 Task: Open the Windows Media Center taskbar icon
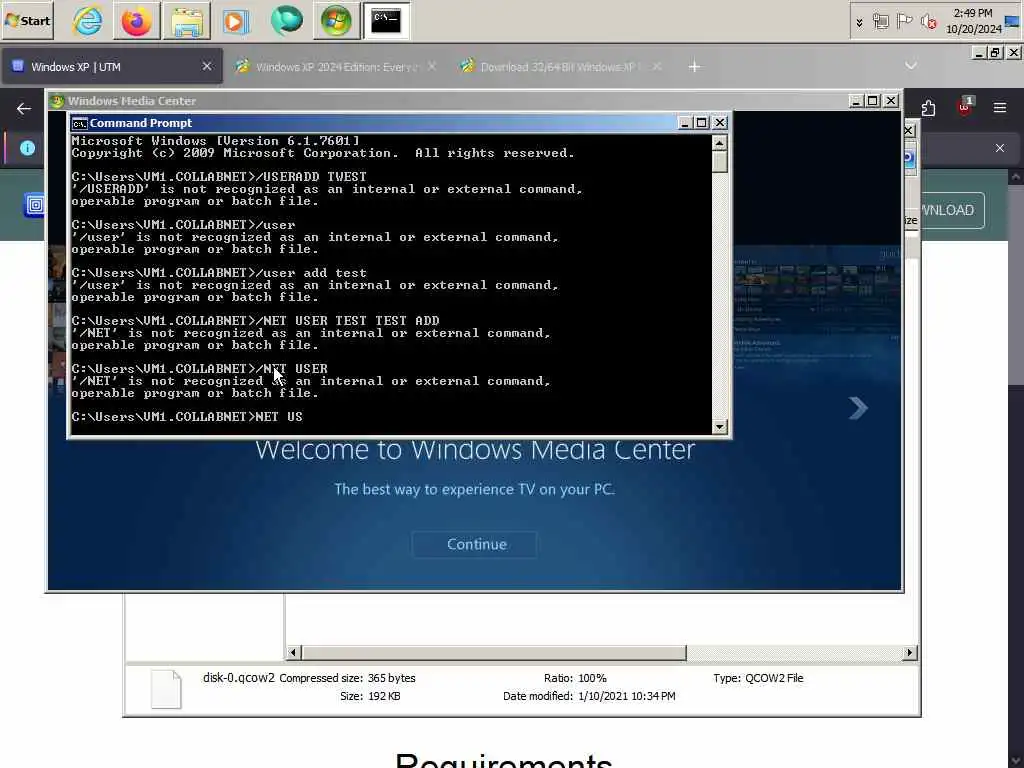pyautogui.click(x=336, y=21)
